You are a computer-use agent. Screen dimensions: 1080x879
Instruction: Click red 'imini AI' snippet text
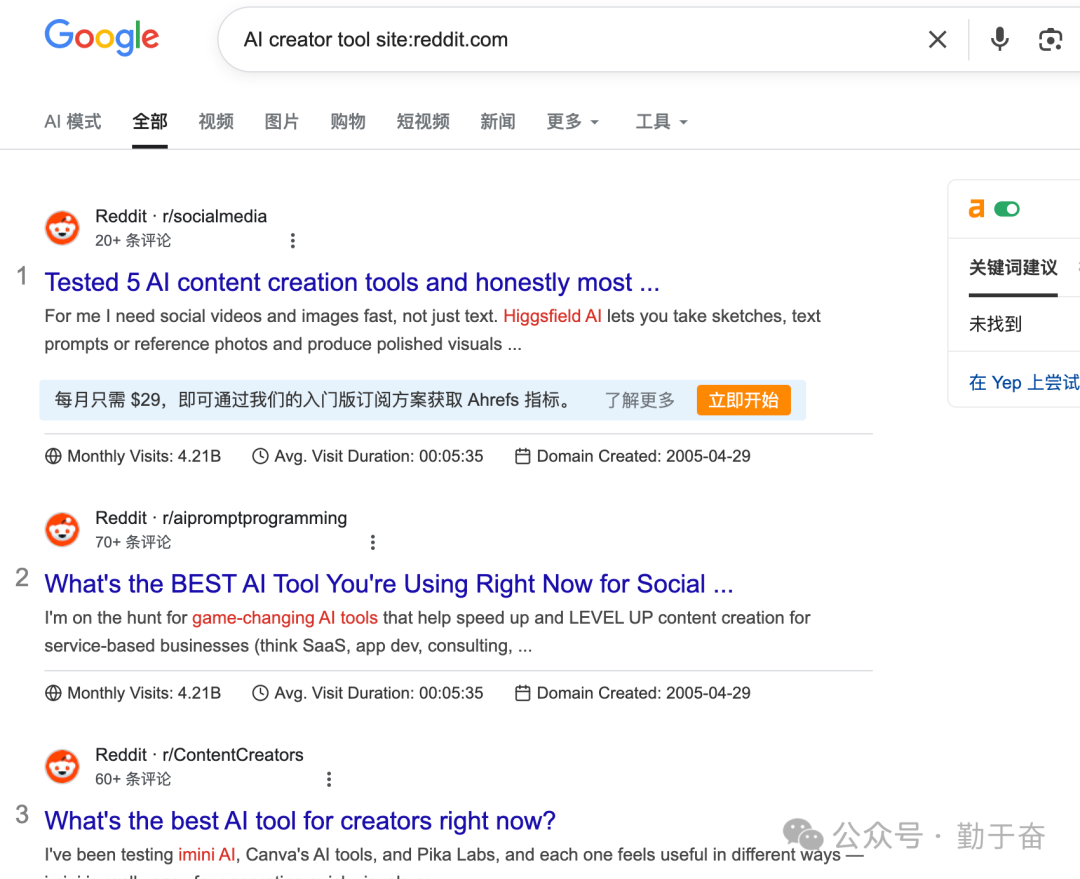(207, 855)
